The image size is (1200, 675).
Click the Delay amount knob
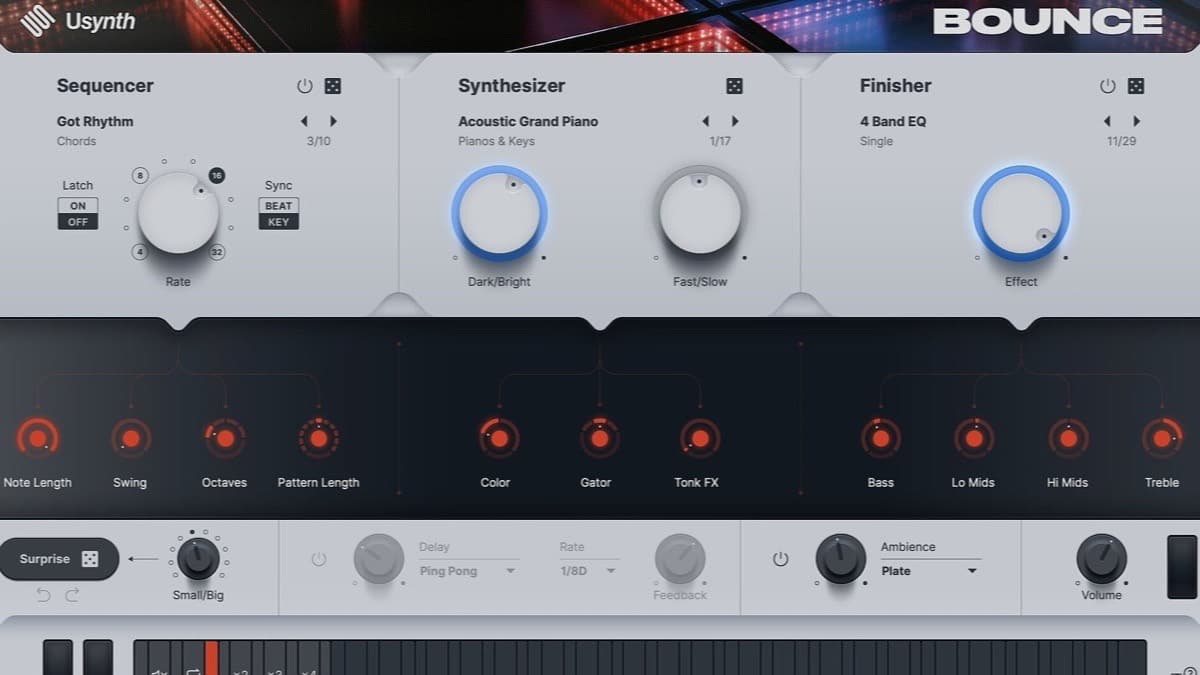click(x=379, y=559)
